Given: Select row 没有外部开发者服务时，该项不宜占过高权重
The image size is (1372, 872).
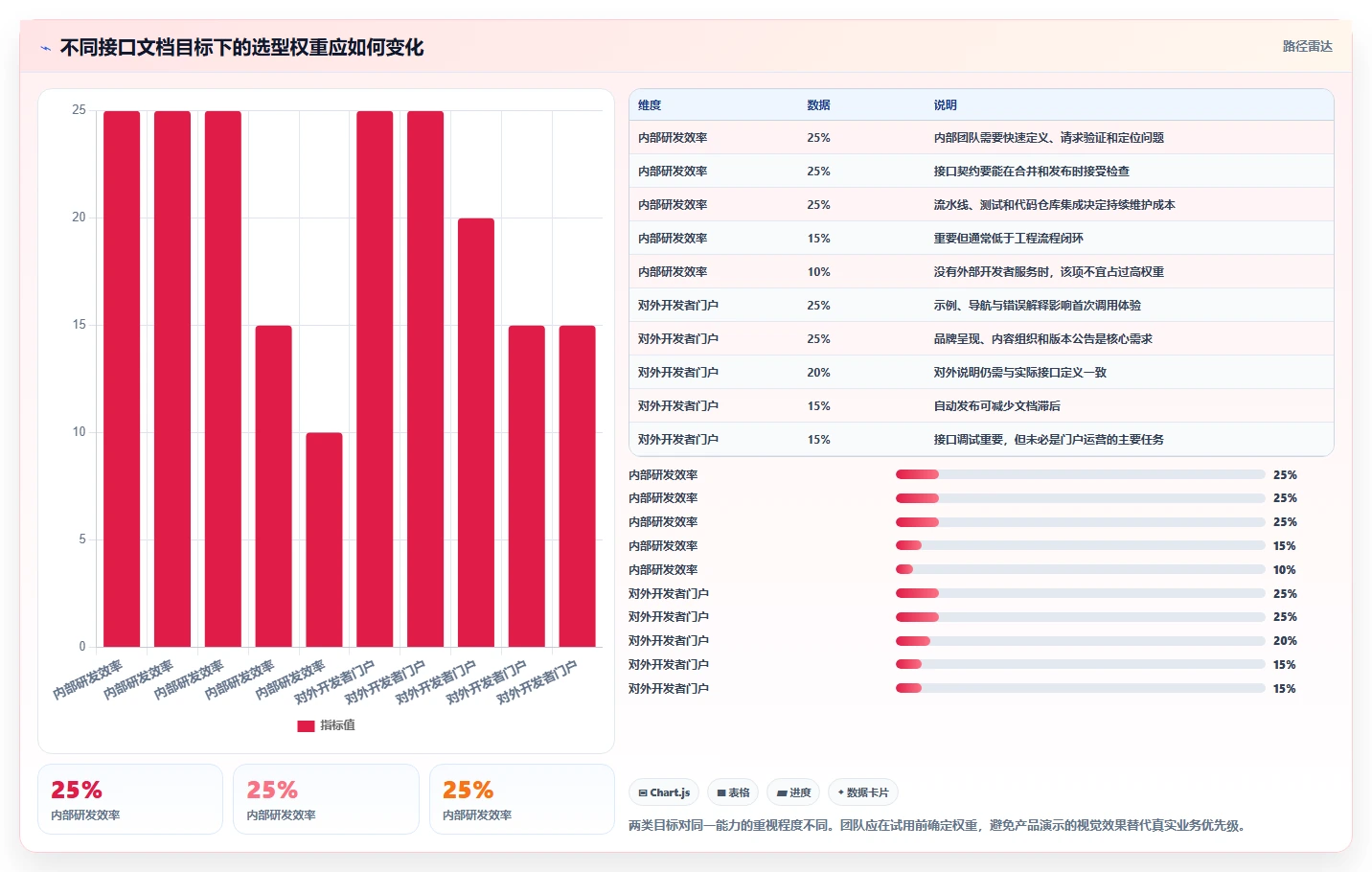Looking at the screenshot, I should (981, 272).
